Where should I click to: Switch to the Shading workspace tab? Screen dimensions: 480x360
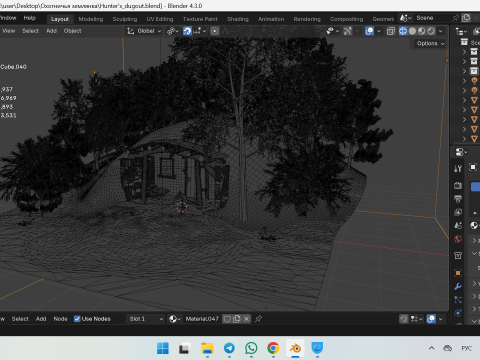click(x=238, y=19)
